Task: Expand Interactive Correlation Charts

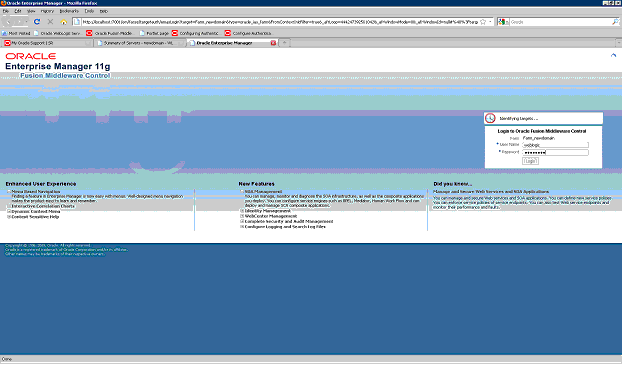Action: (9, 207)
